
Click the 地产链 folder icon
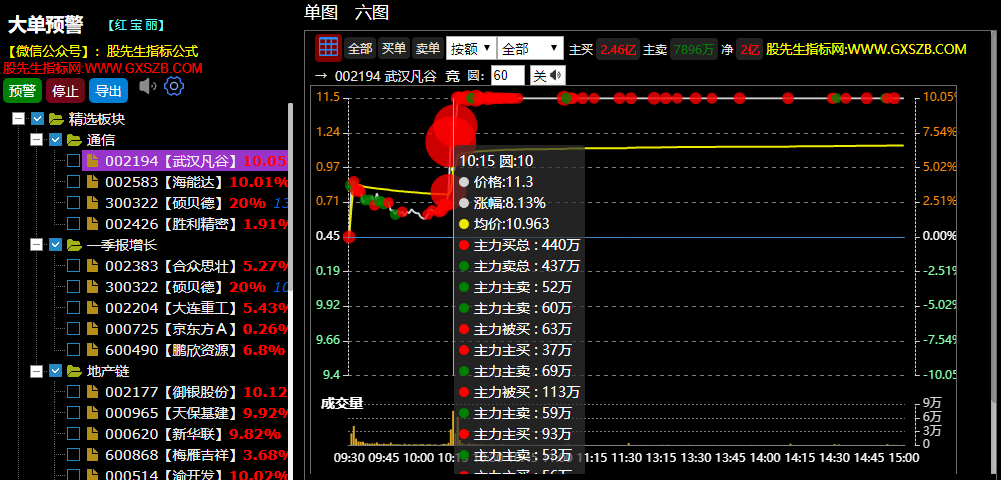pos(74,370)
